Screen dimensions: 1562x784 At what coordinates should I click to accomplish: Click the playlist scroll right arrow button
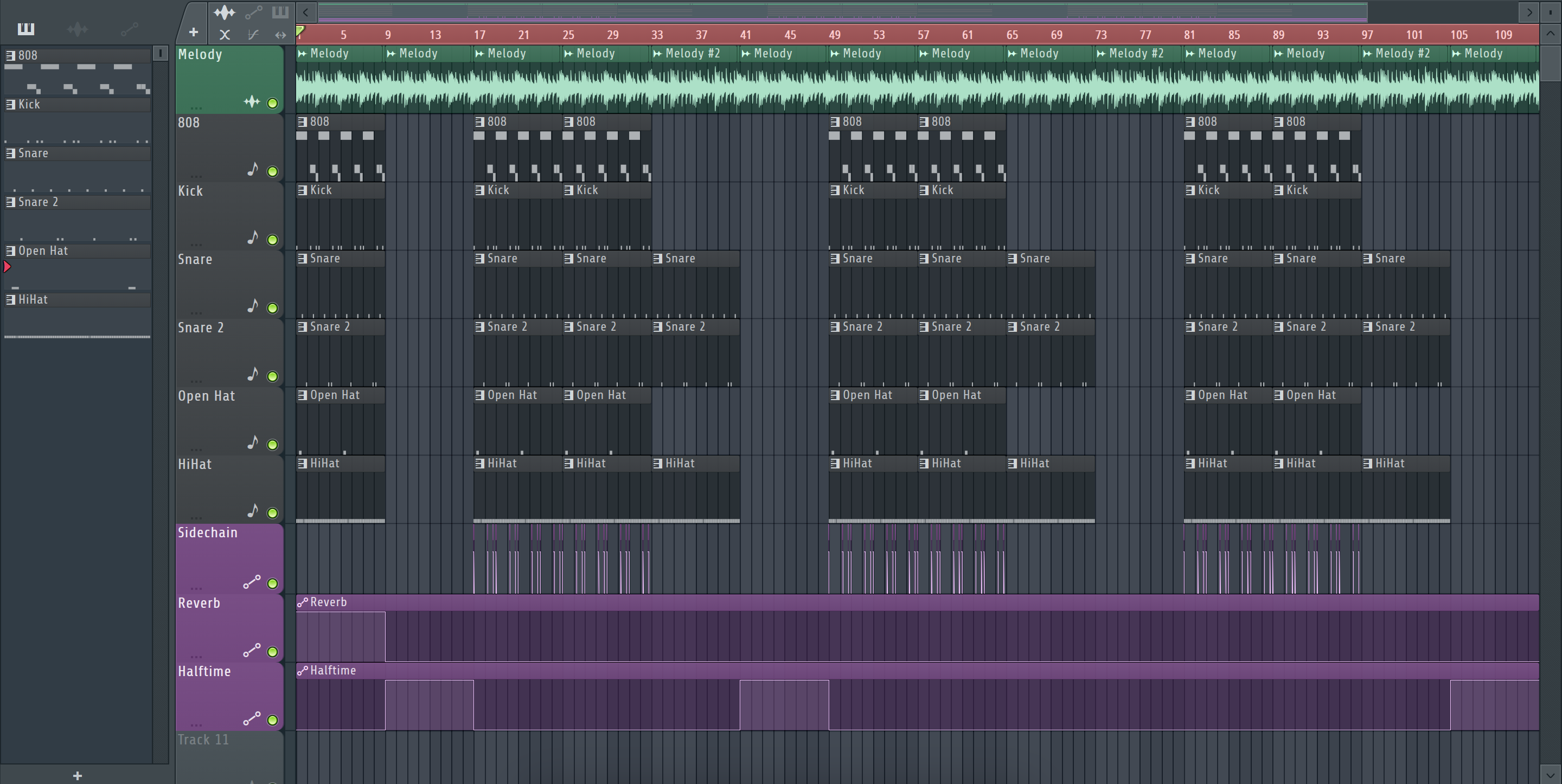[x=1529, y=11]
